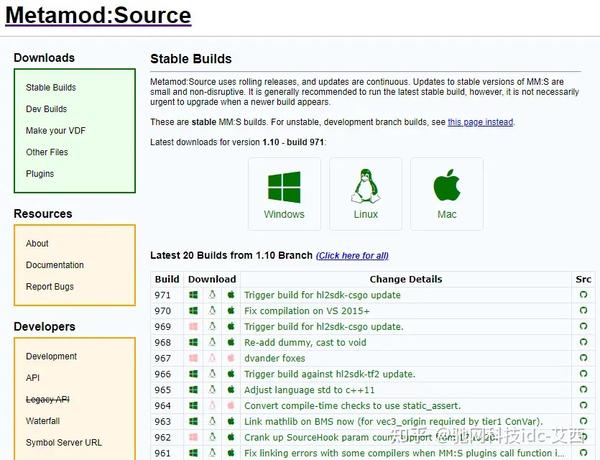Open source commit icon for build 965
This screenshot has height=460, width=600.
click(583, 390)
